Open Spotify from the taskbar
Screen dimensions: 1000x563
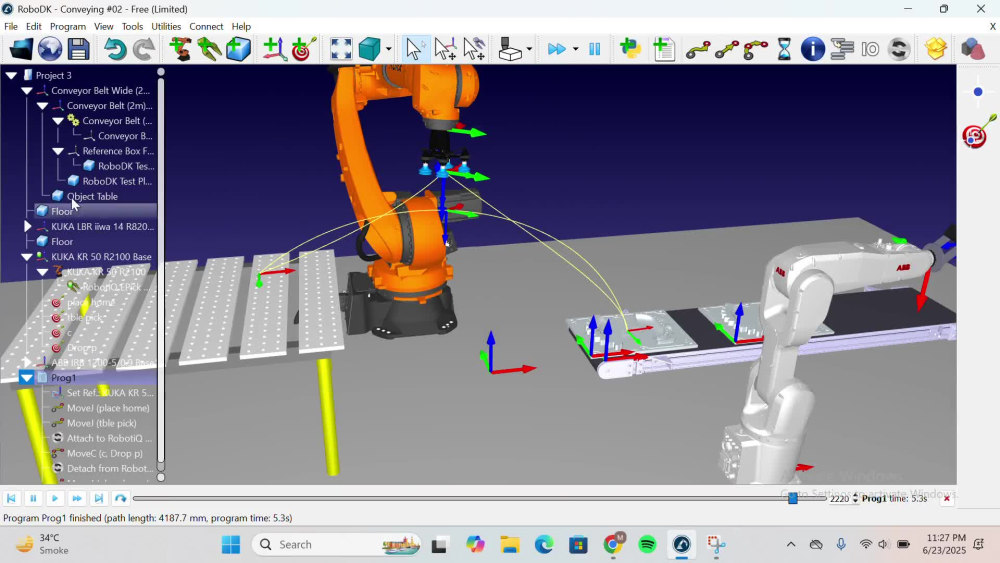point(647,545)
